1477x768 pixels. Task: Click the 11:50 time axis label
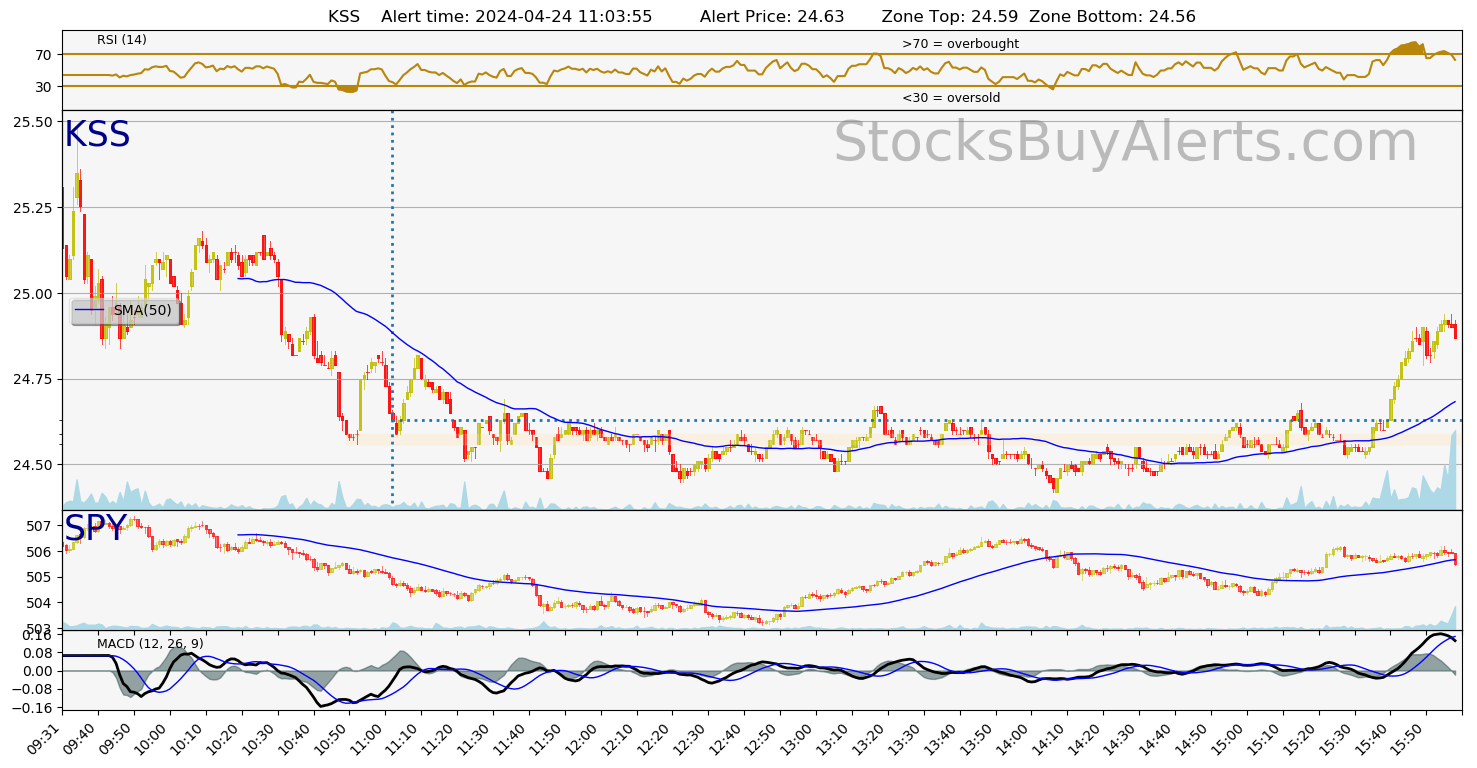[x=546, y=739]
